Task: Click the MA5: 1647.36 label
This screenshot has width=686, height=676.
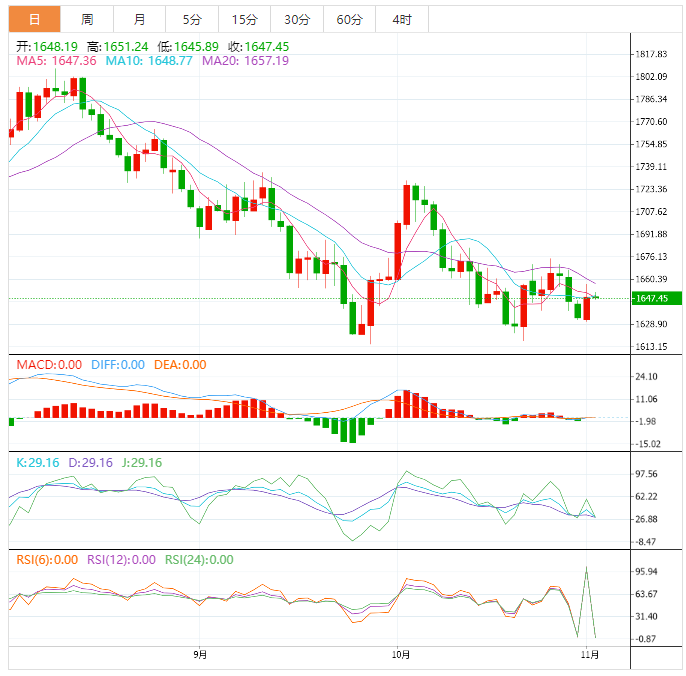Action: pyautogui.click(x=56, y=60)
